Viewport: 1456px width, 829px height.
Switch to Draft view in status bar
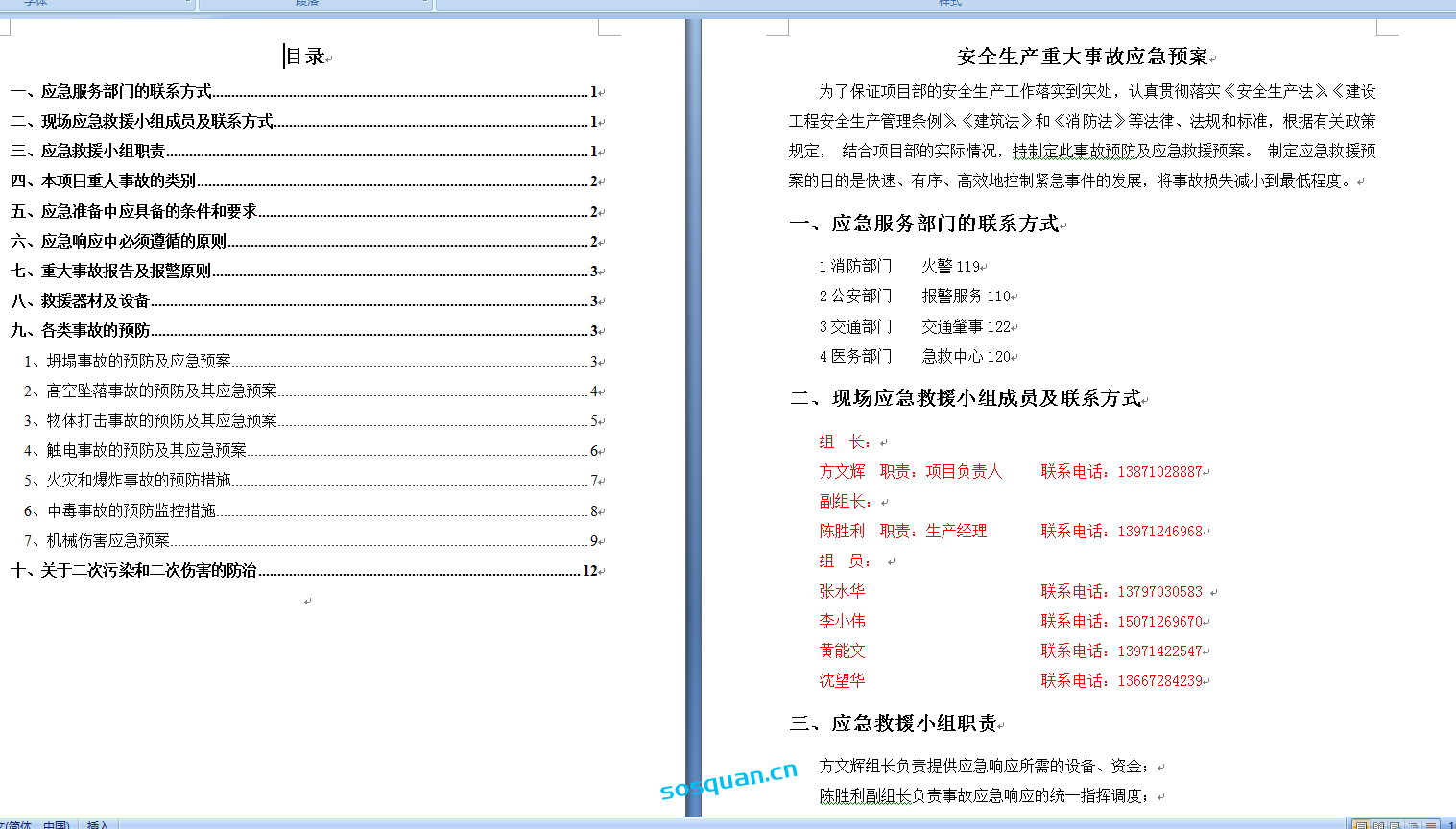pyautogui.click(x=1430, y=824)
